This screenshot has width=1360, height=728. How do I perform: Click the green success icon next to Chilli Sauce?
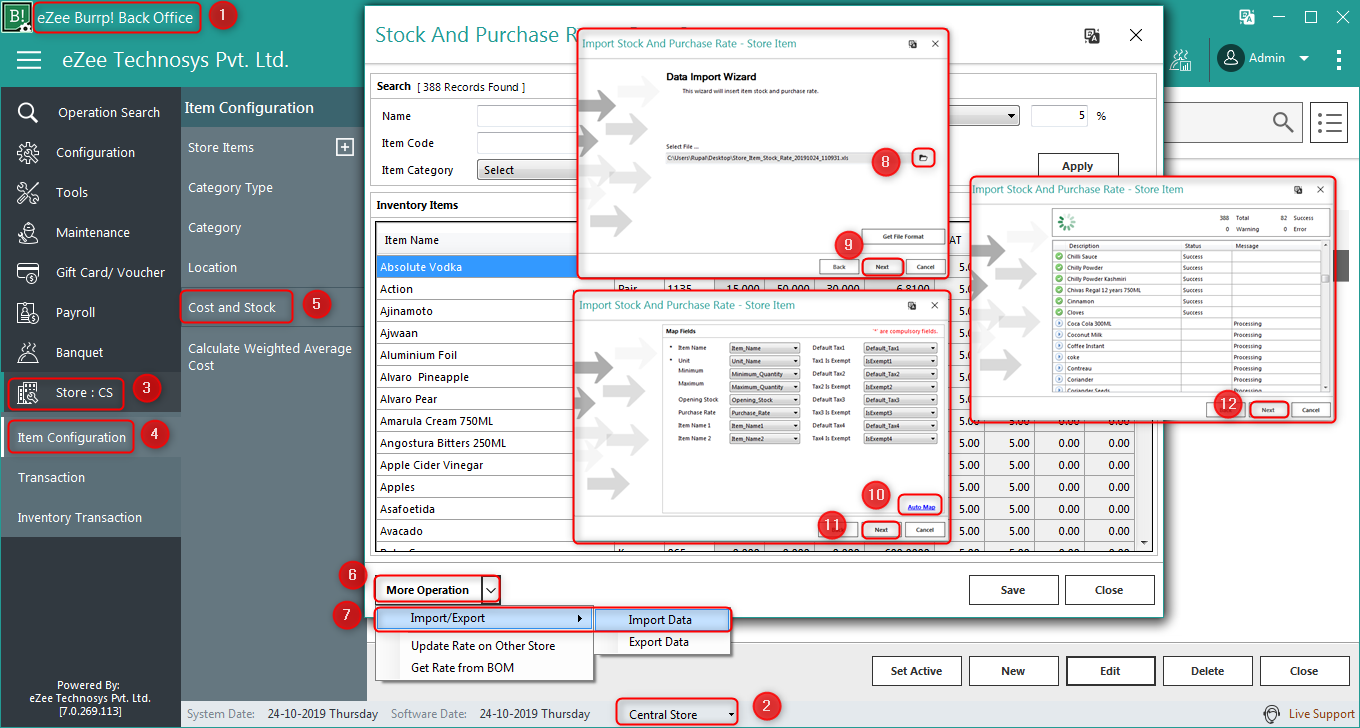click(1060, 257)
